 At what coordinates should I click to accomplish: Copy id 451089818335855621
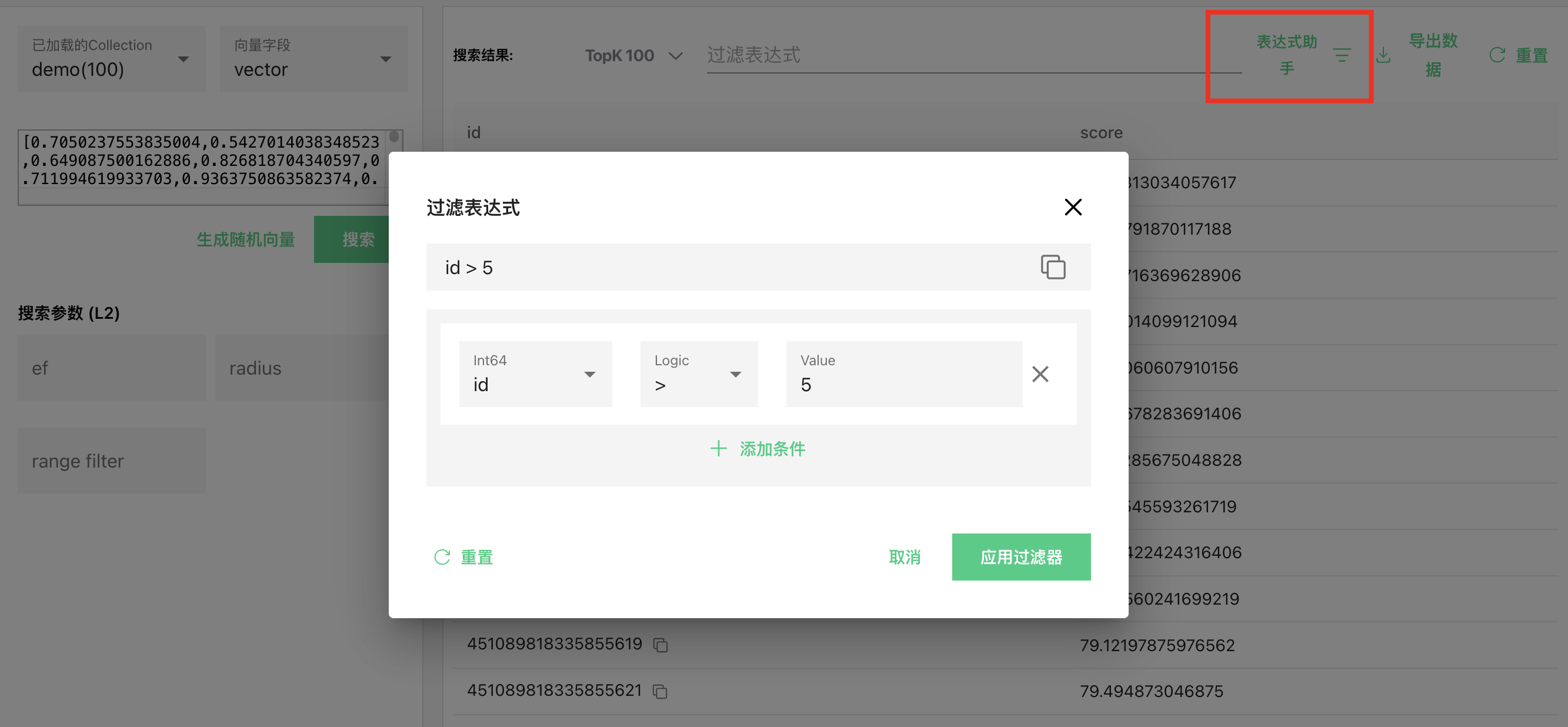[x=660, y=691]
